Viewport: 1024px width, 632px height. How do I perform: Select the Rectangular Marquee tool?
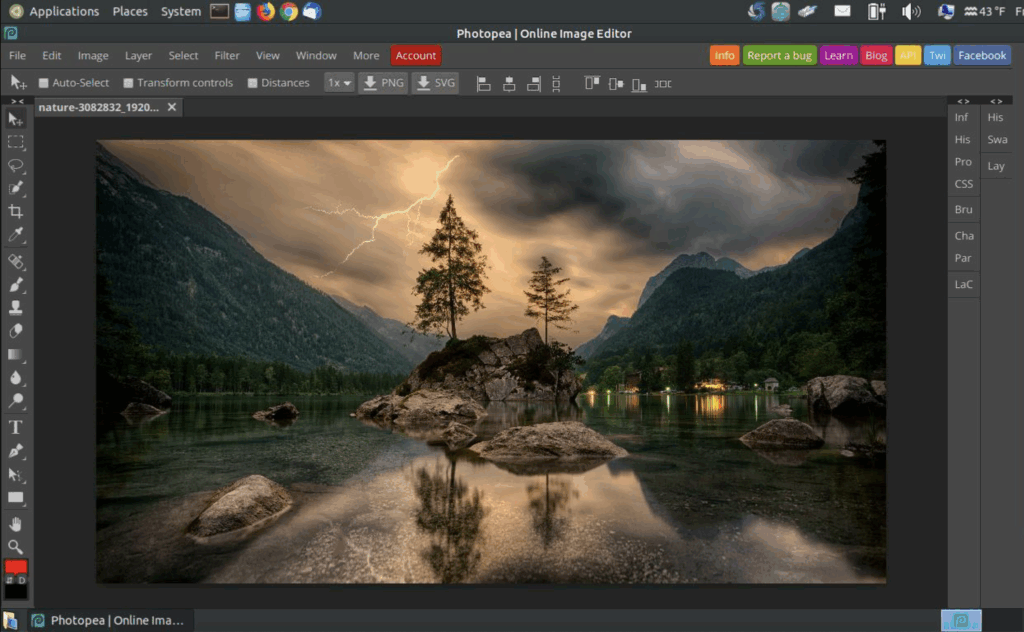(16, 142)
